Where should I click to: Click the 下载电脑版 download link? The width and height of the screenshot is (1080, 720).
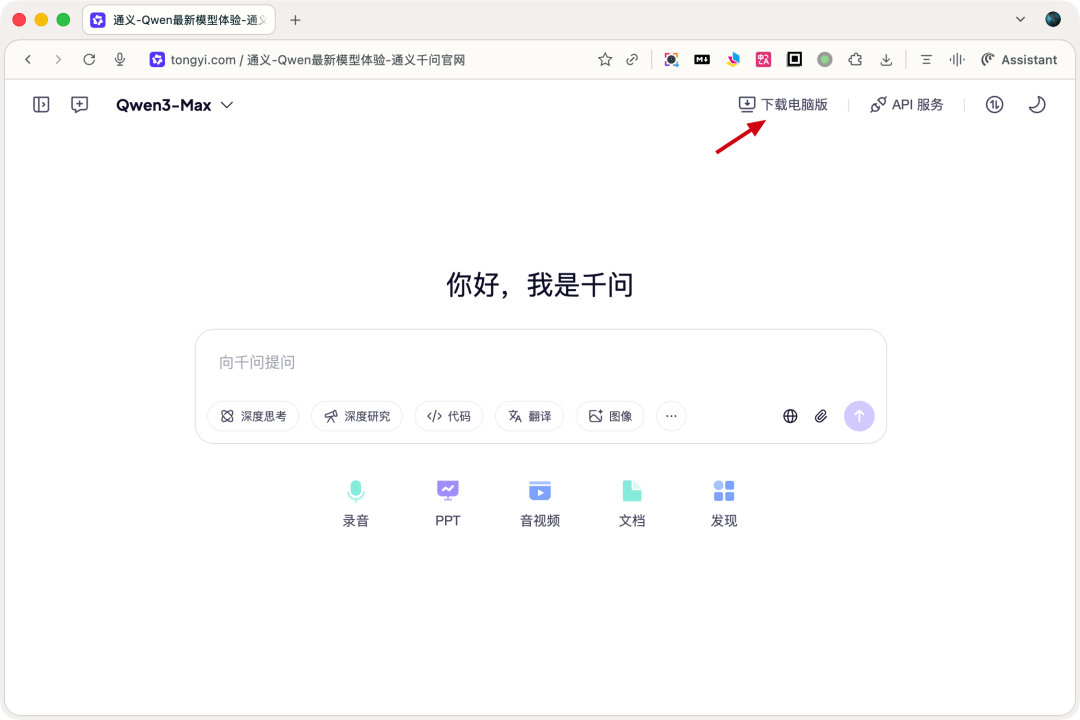[785, 104]
